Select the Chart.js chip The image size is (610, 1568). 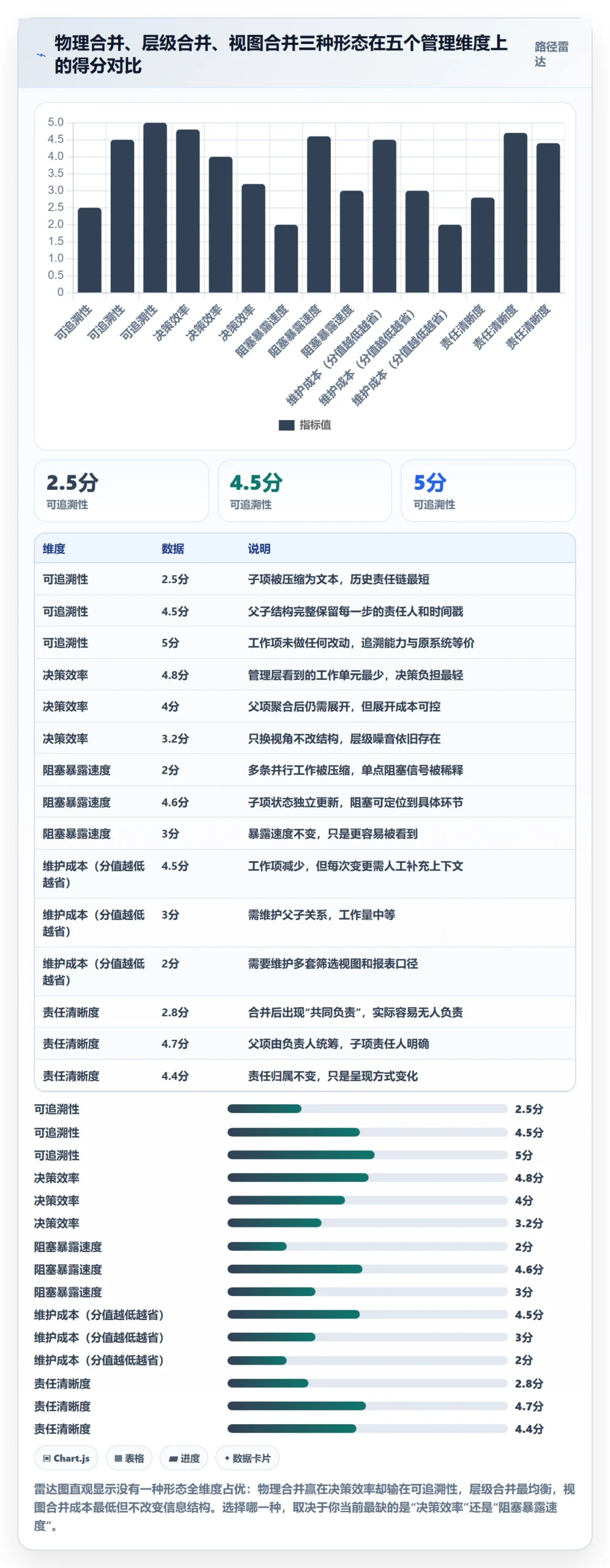[x=66, y=1458]
